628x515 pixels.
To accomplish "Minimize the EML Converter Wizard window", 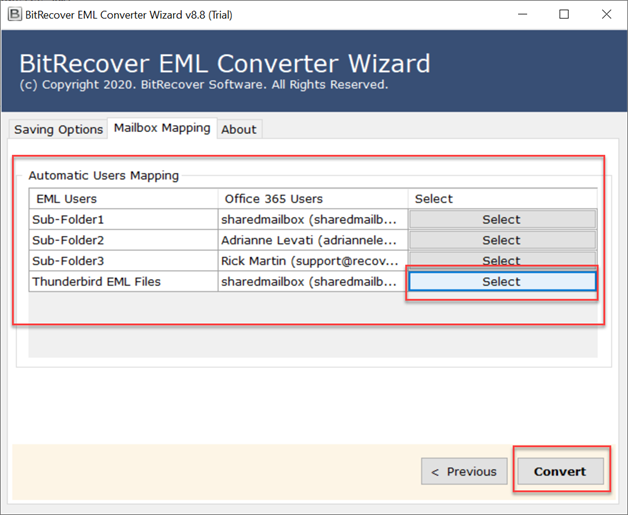I will (522, 14).
